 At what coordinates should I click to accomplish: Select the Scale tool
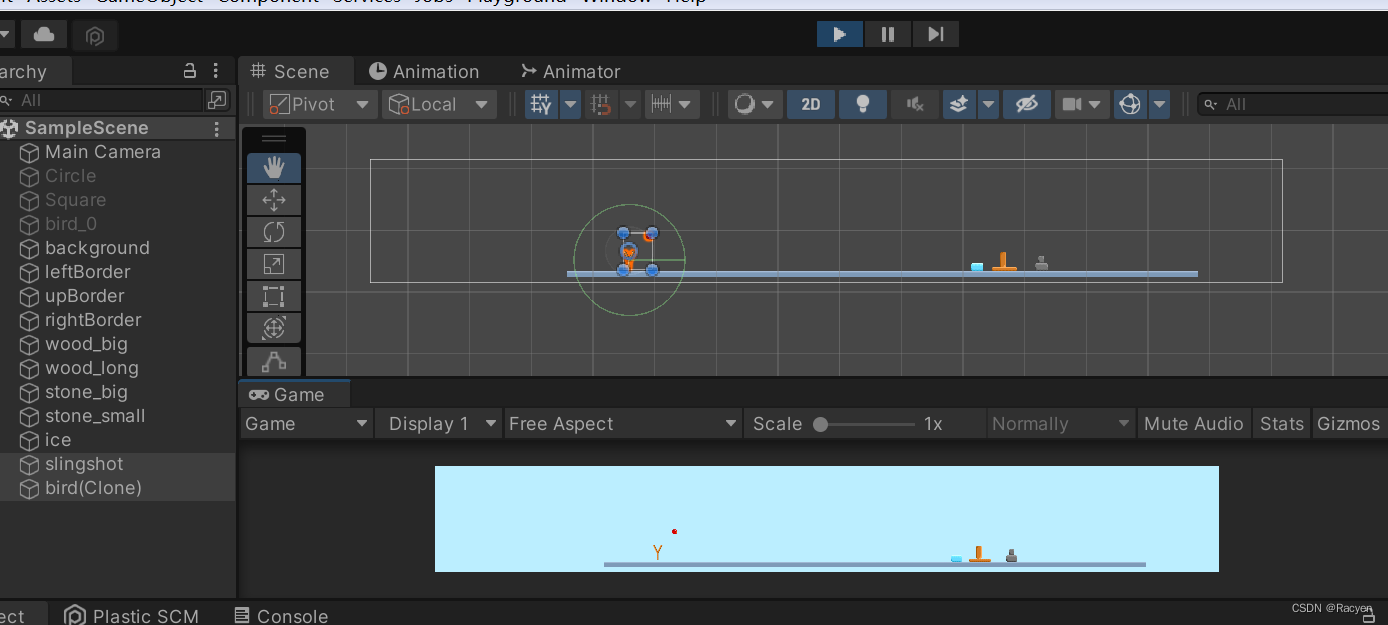(273, 263)
